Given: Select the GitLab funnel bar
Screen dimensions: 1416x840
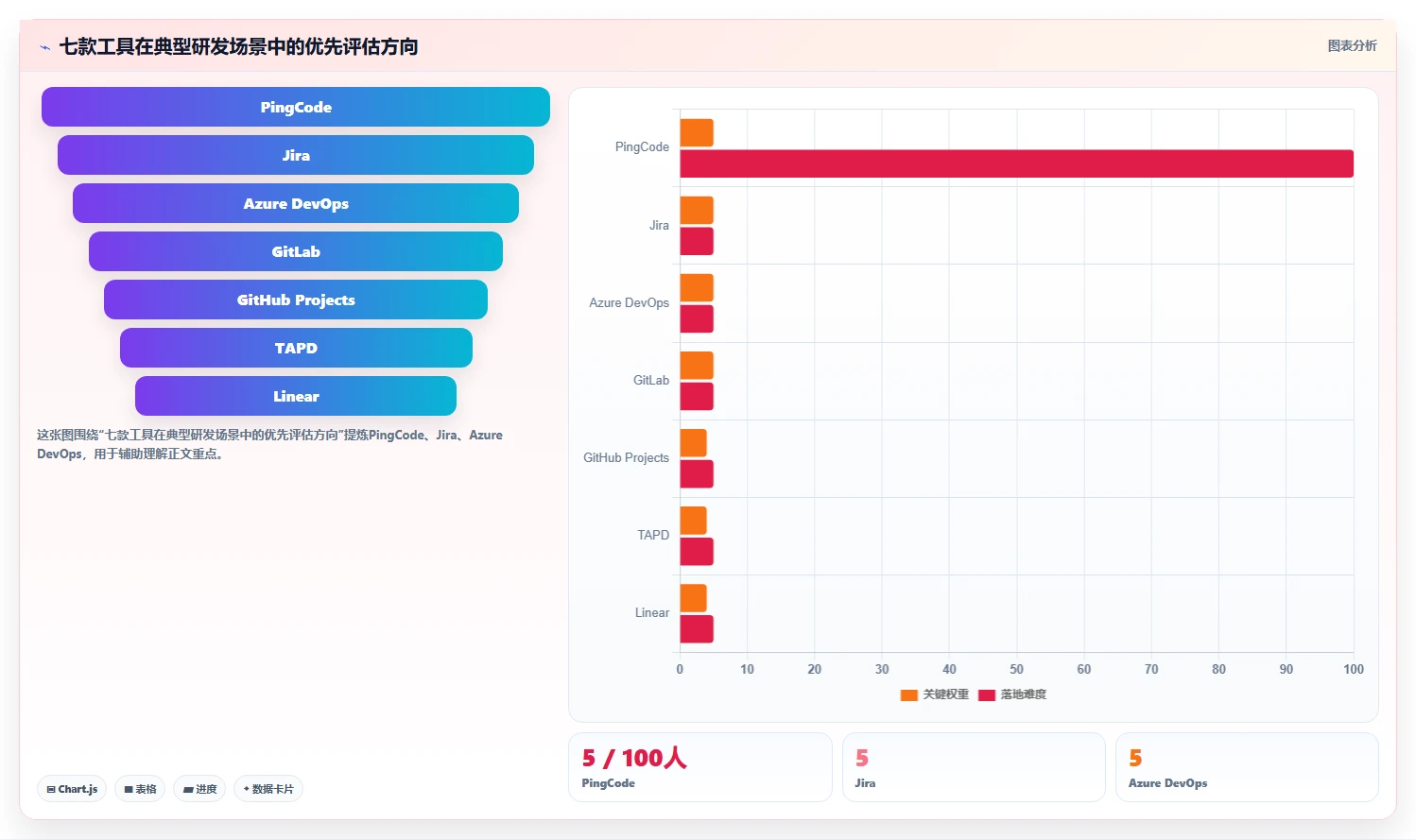Looking at the screenshot, I should coord(296,251).
